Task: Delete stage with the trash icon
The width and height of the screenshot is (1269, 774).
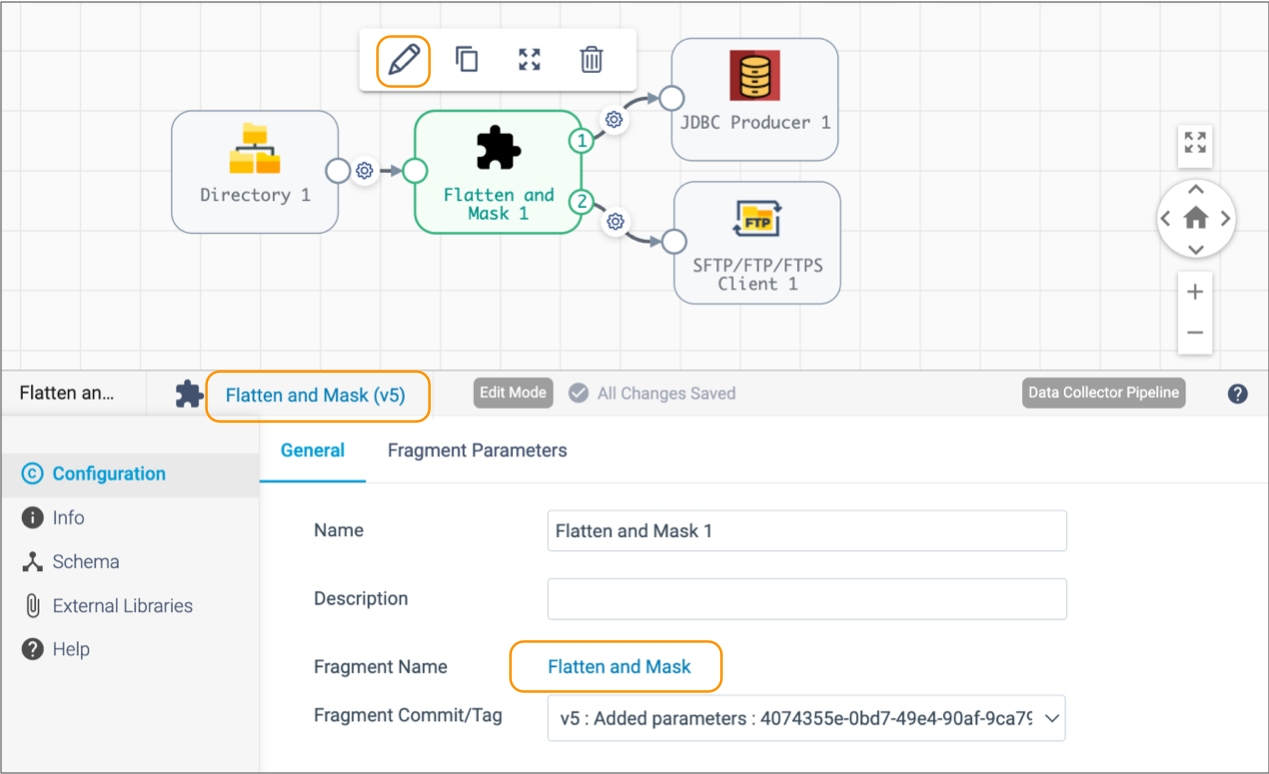Action: [591, 59]
